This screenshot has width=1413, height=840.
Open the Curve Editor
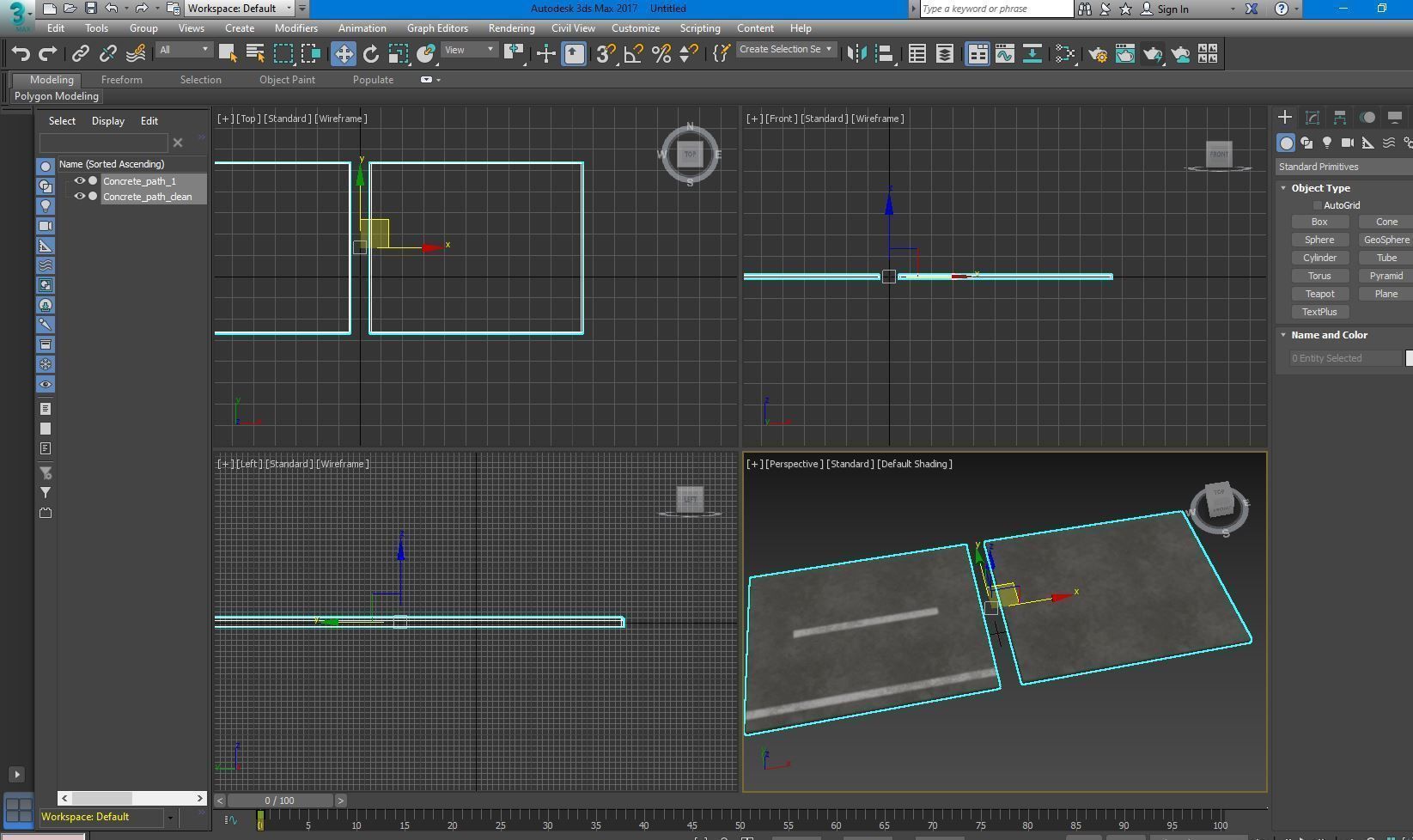point(1005,54)
